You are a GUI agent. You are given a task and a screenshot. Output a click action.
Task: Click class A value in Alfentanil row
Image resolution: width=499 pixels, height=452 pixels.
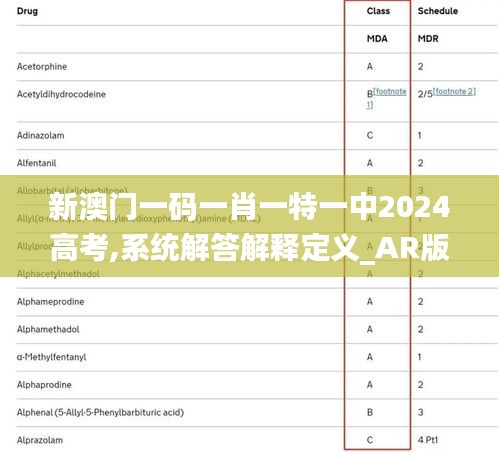point(370,163)
